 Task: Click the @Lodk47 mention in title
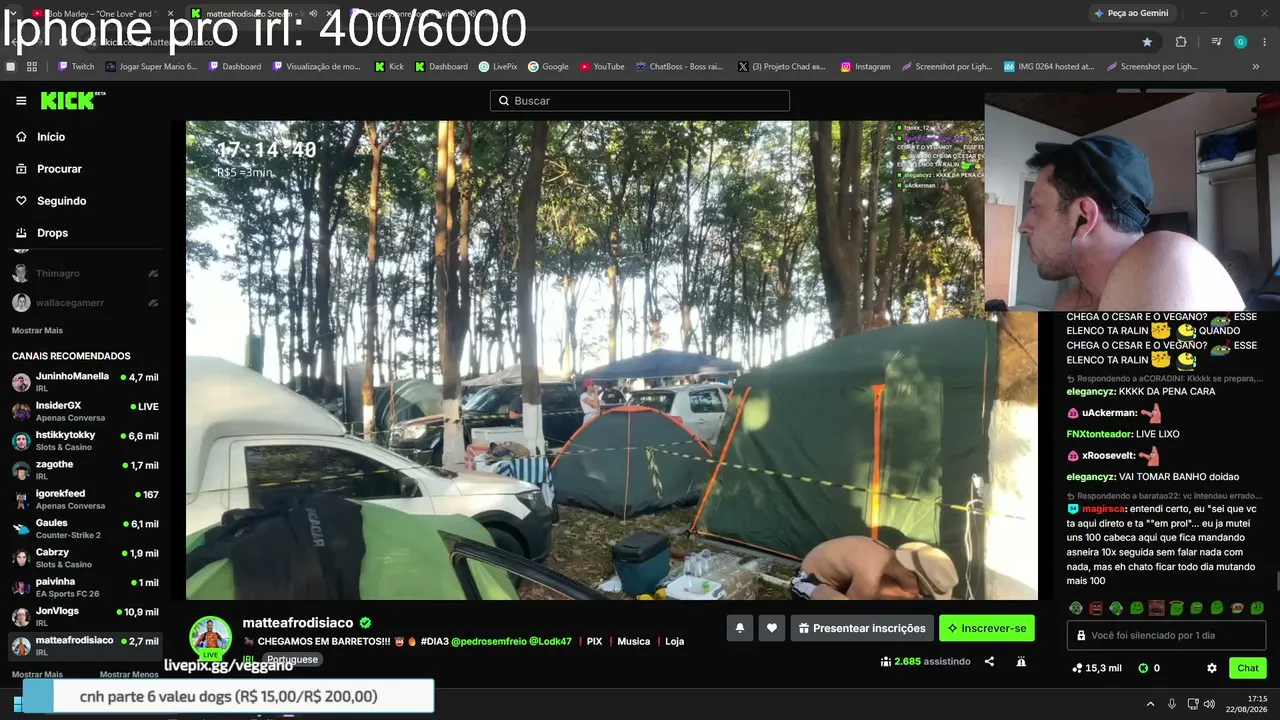pos(551,641)
